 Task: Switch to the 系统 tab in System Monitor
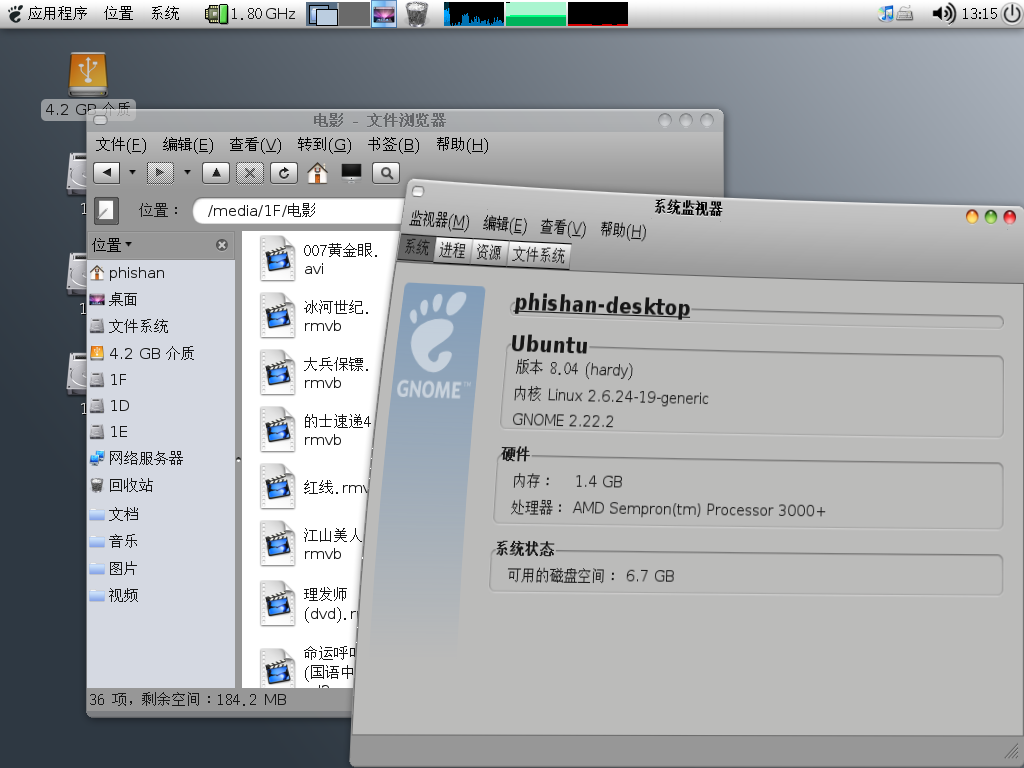[x=417, y=247]
